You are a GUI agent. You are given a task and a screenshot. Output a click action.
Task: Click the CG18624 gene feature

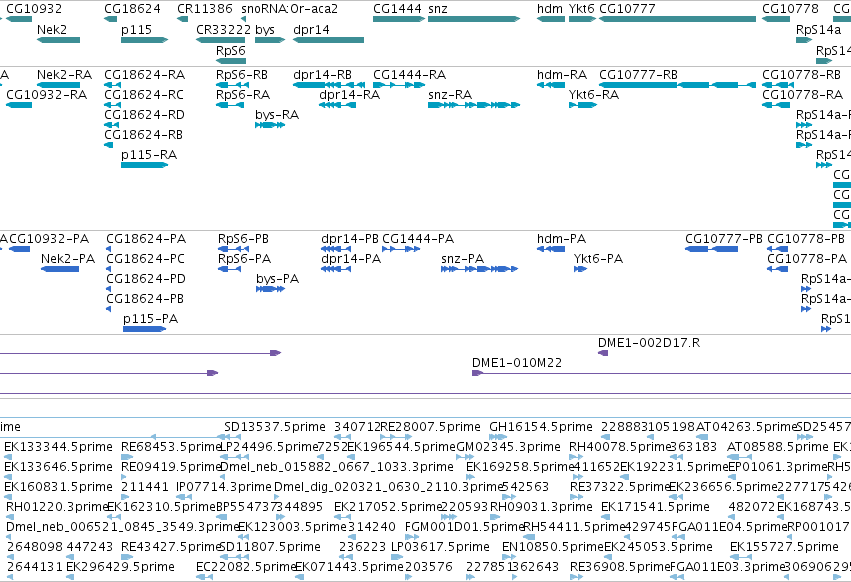111,19
